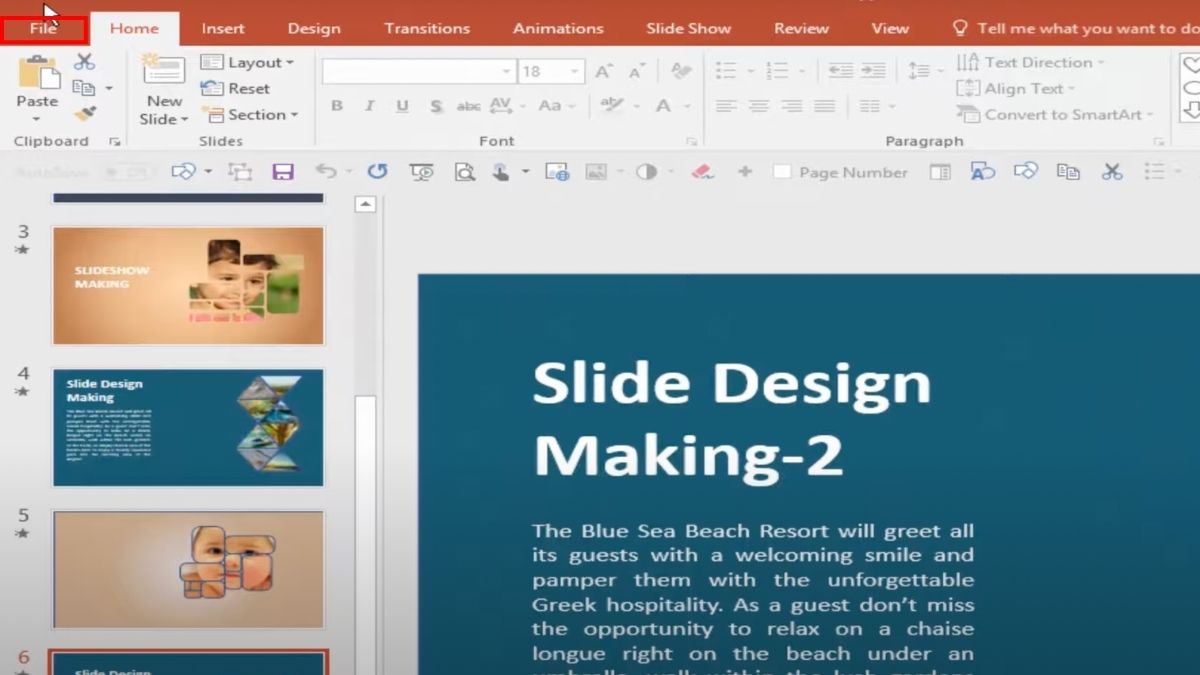Toggle Underline formatting

[402, 106]
